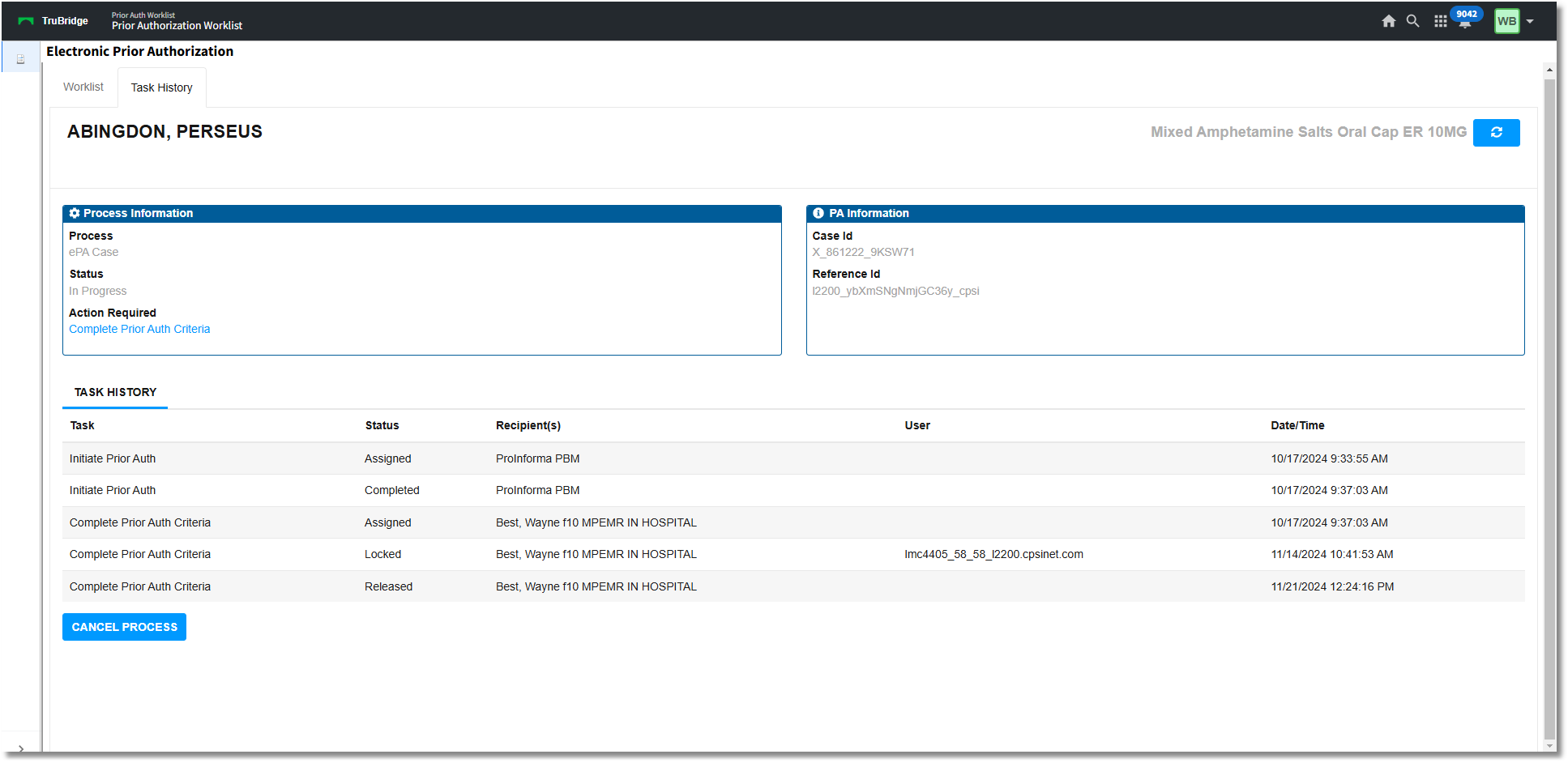Image resolution: width=1568 pixels, height=763 pixels.
Task: Click the scrollbar up arrow
Action: (x=1549, y=70)
